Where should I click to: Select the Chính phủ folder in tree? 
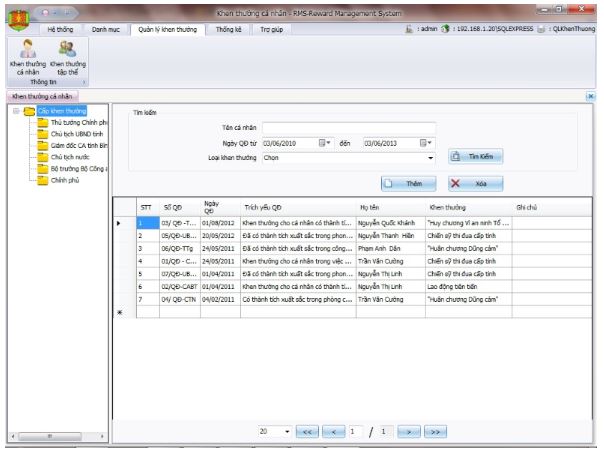tap(65, 180)
